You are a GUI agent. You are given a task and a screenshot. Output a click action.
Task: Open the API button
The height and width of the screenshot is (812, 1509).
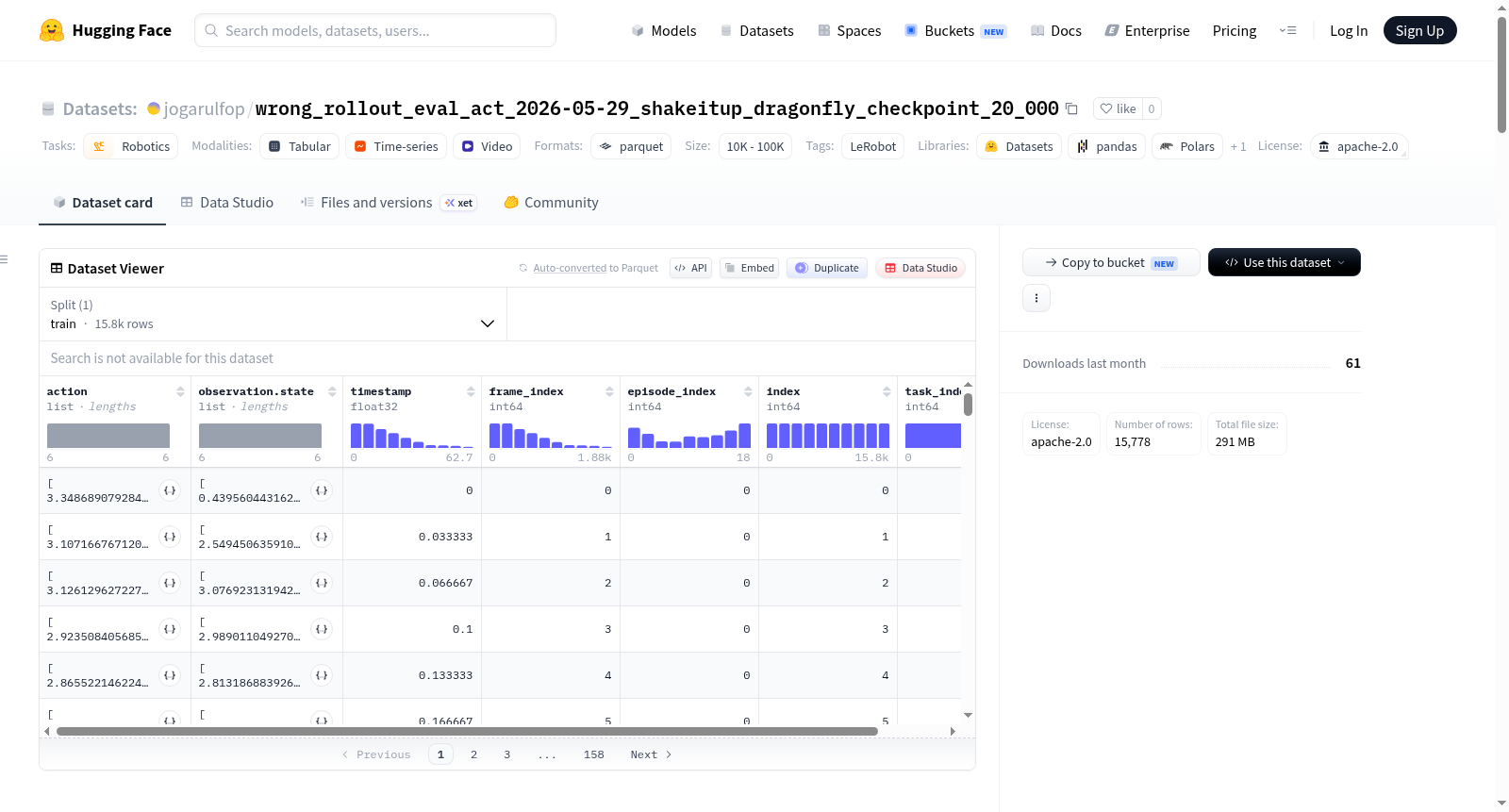point(690,268)
